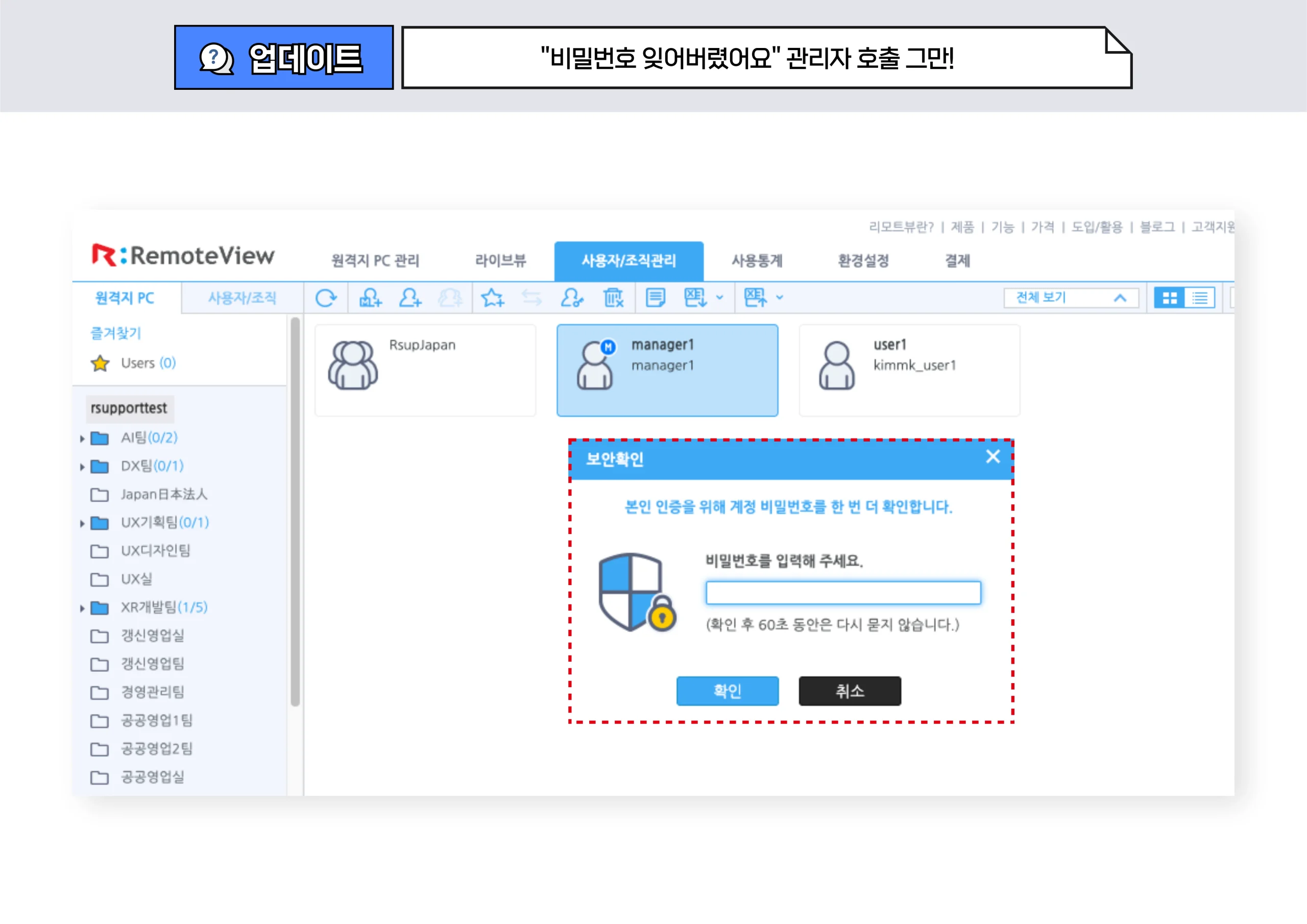Switch to list view layout
This screenshot has height=924, width=1307.
tap(1200, 297)
